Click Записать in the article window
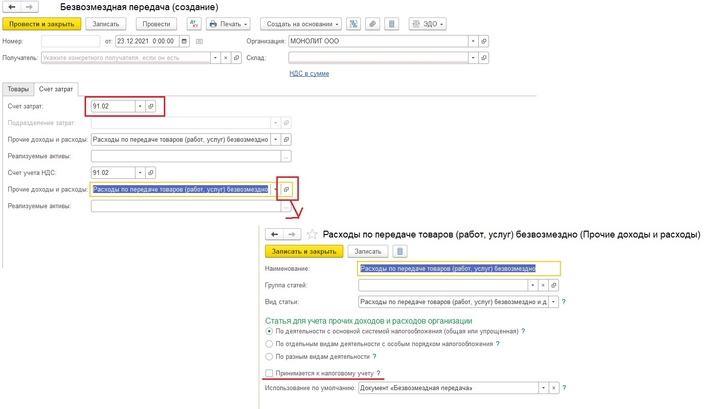This screenshot has height=409, width=714. tap(367, 251)
